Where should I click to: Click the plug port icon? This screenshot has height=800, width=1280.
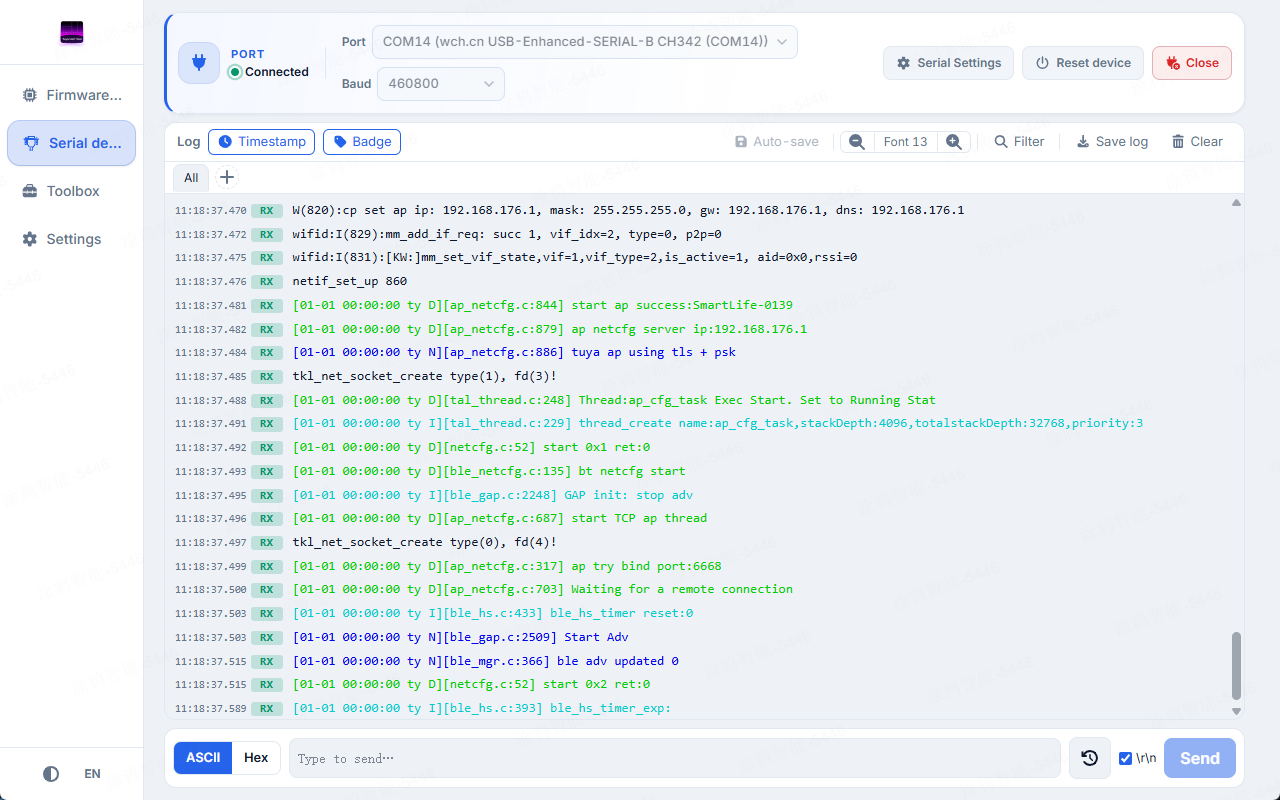pos(199,63)
